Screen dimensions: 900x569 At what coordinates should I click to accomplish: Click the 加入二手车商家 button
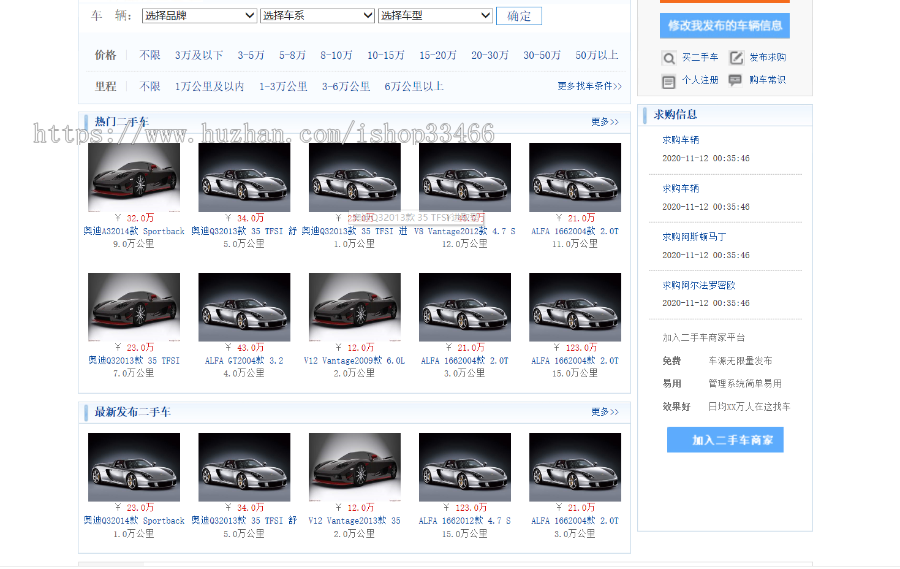724,440
